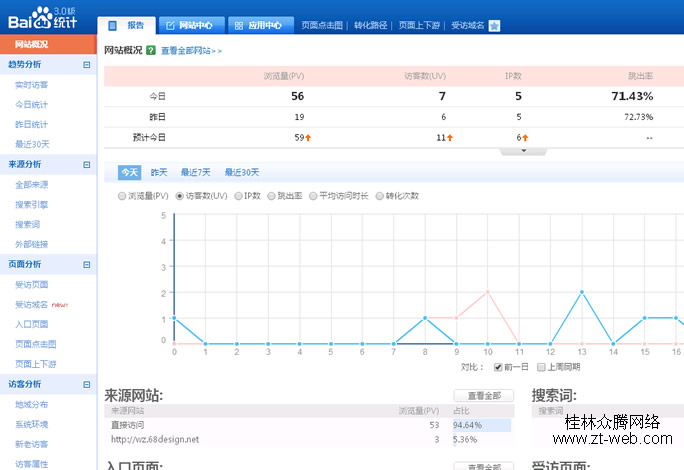This screenshot has width=684, height=470.
Task: Select the 今天 time range tab
Action: pyautogui.click(x=130, y=172)
